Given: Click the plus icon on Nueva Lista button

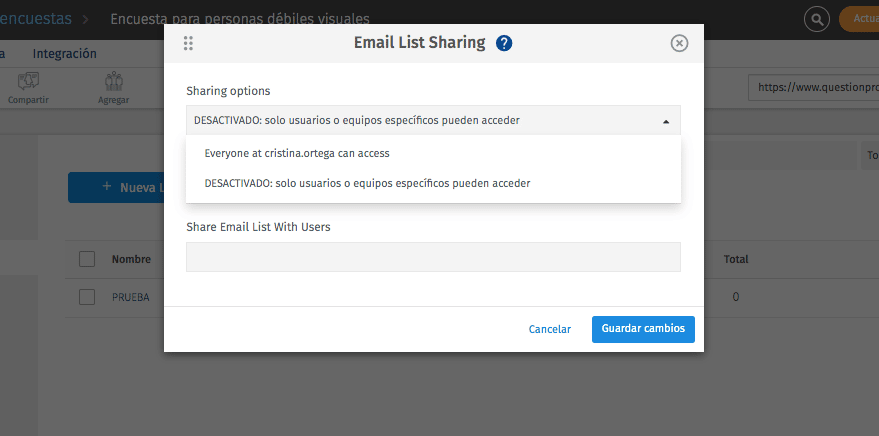Looking at the screenshot, I should click(107, 186).
